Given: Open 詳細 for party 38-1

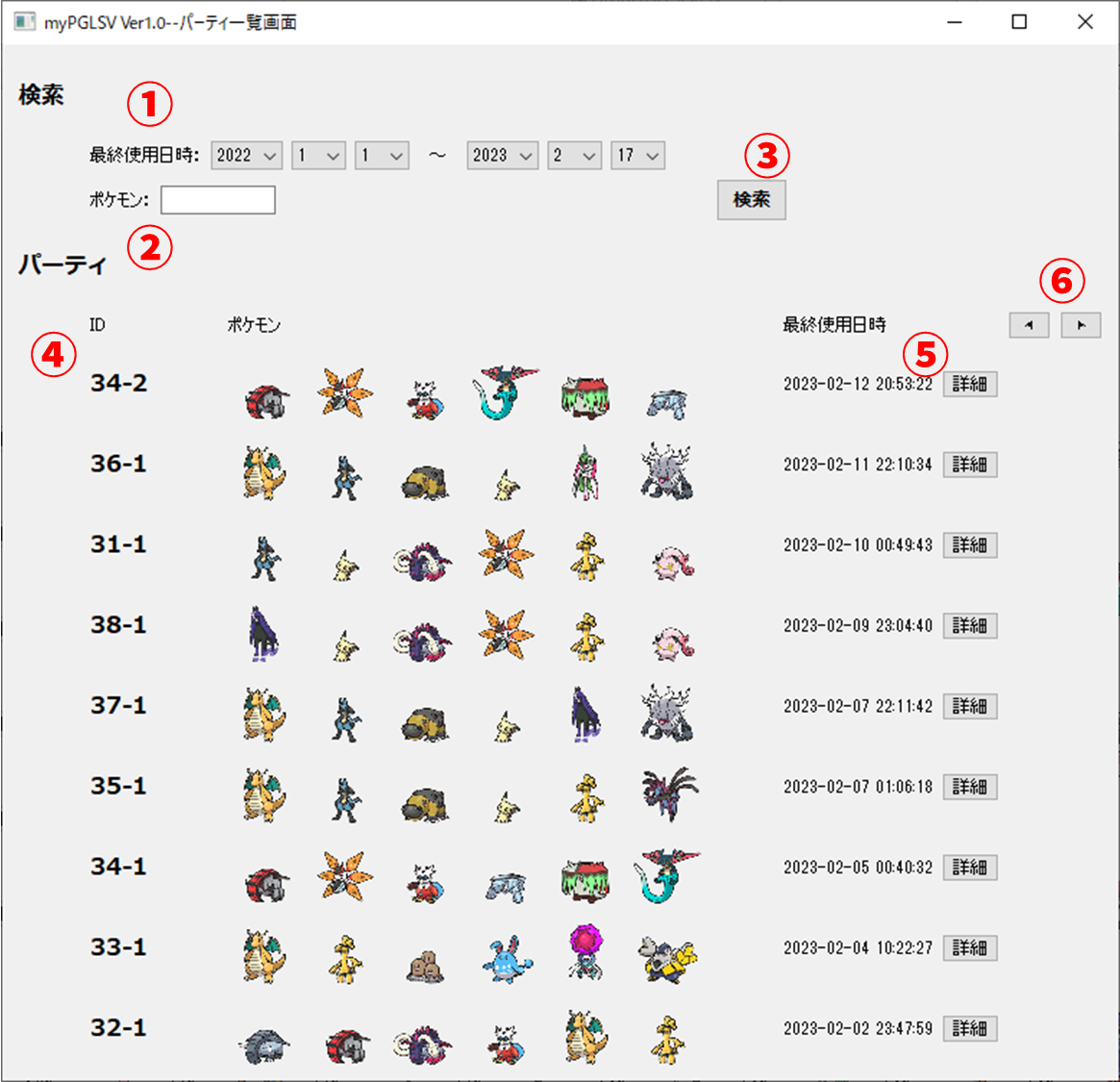Looking at the screenshot, I should (x=970, y=625).
